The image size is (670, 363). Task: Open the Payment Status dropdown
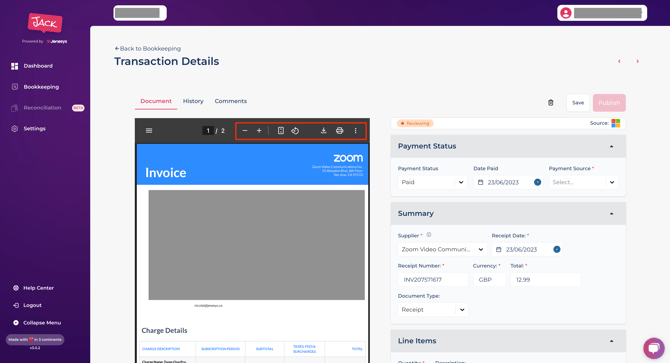tap(432, 182)
